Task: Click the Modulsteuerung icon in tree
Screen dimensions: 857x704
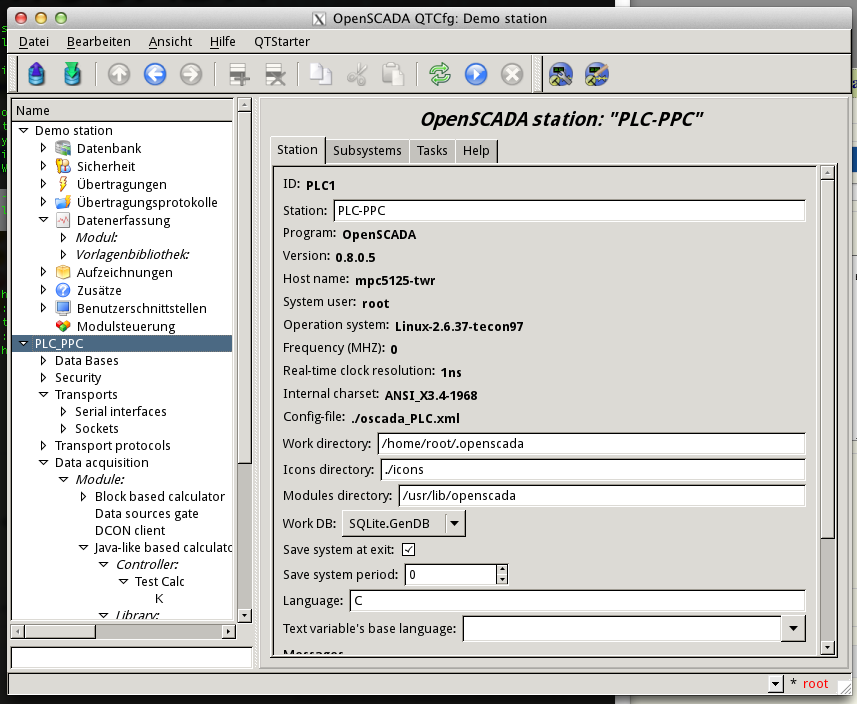Action: point(64,326)
